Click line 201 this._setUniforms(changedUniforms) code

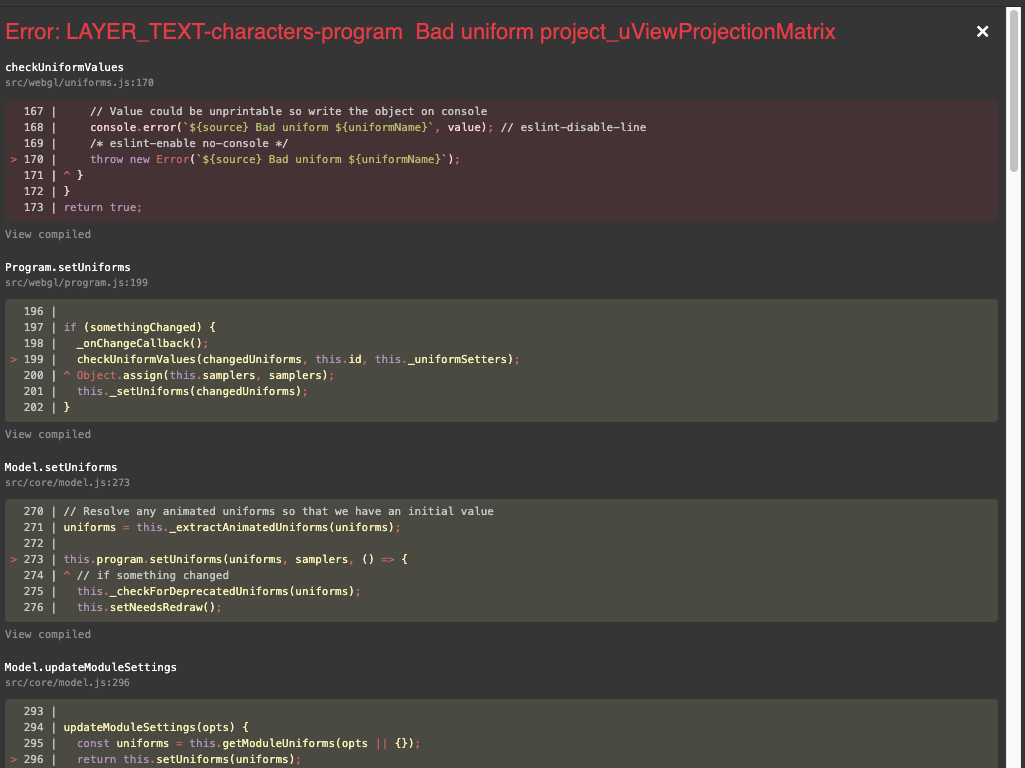[192, 392]
